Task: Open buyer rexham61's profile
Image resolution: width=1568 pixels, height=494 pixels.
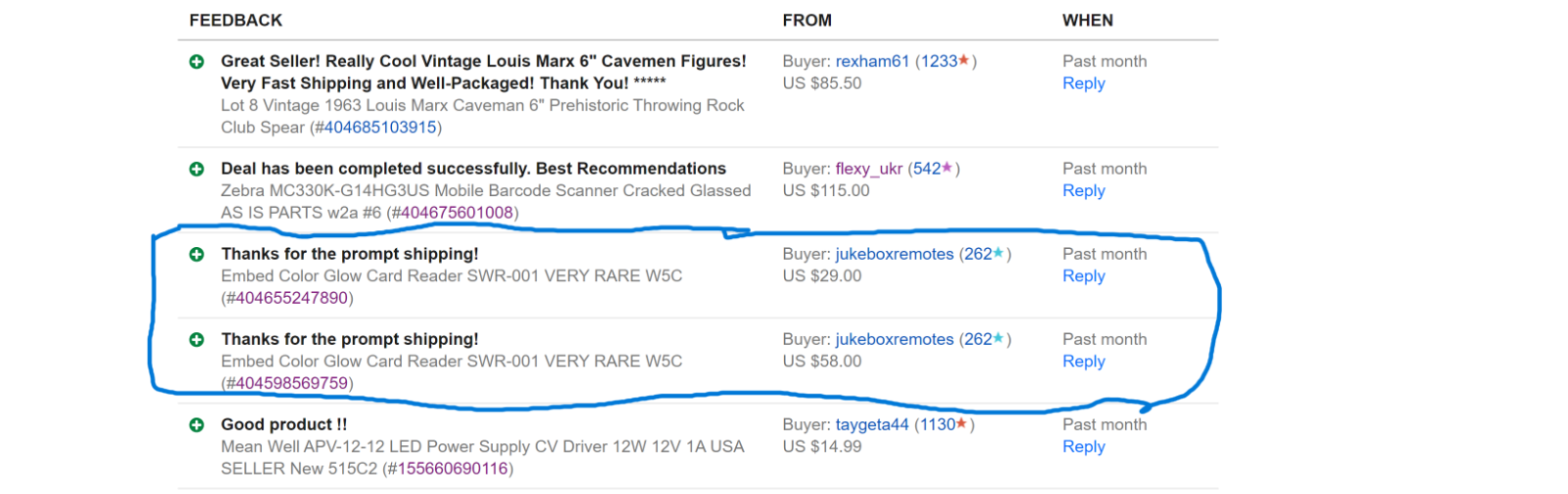Action: pyautogui.click(x=872, y=62)
